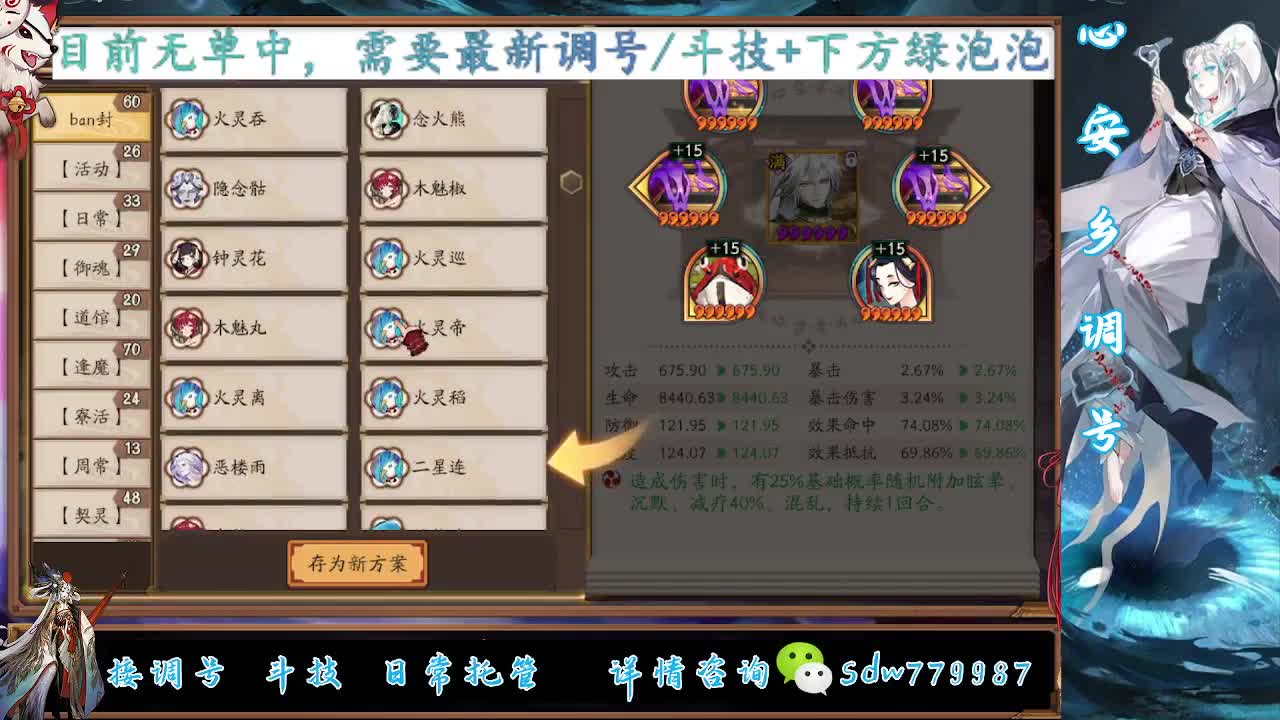Select the black-haired lady +15 soul icon
The height and width of the screenshot is (720, 1280).
pyautogui.click(x=891, y=282)
